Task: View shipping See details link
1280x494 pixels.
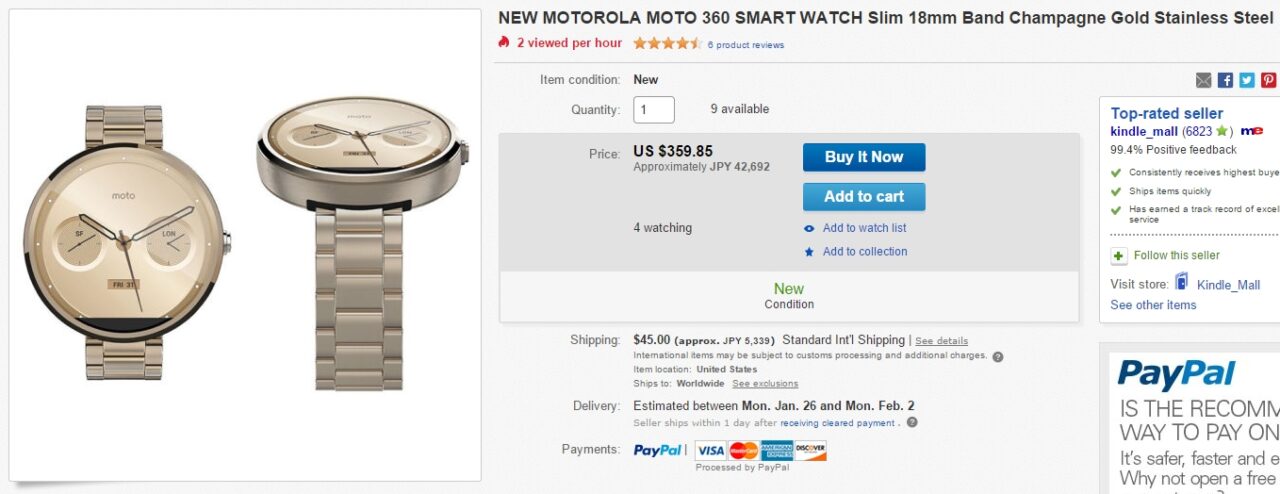Action: tap(941, 341)
